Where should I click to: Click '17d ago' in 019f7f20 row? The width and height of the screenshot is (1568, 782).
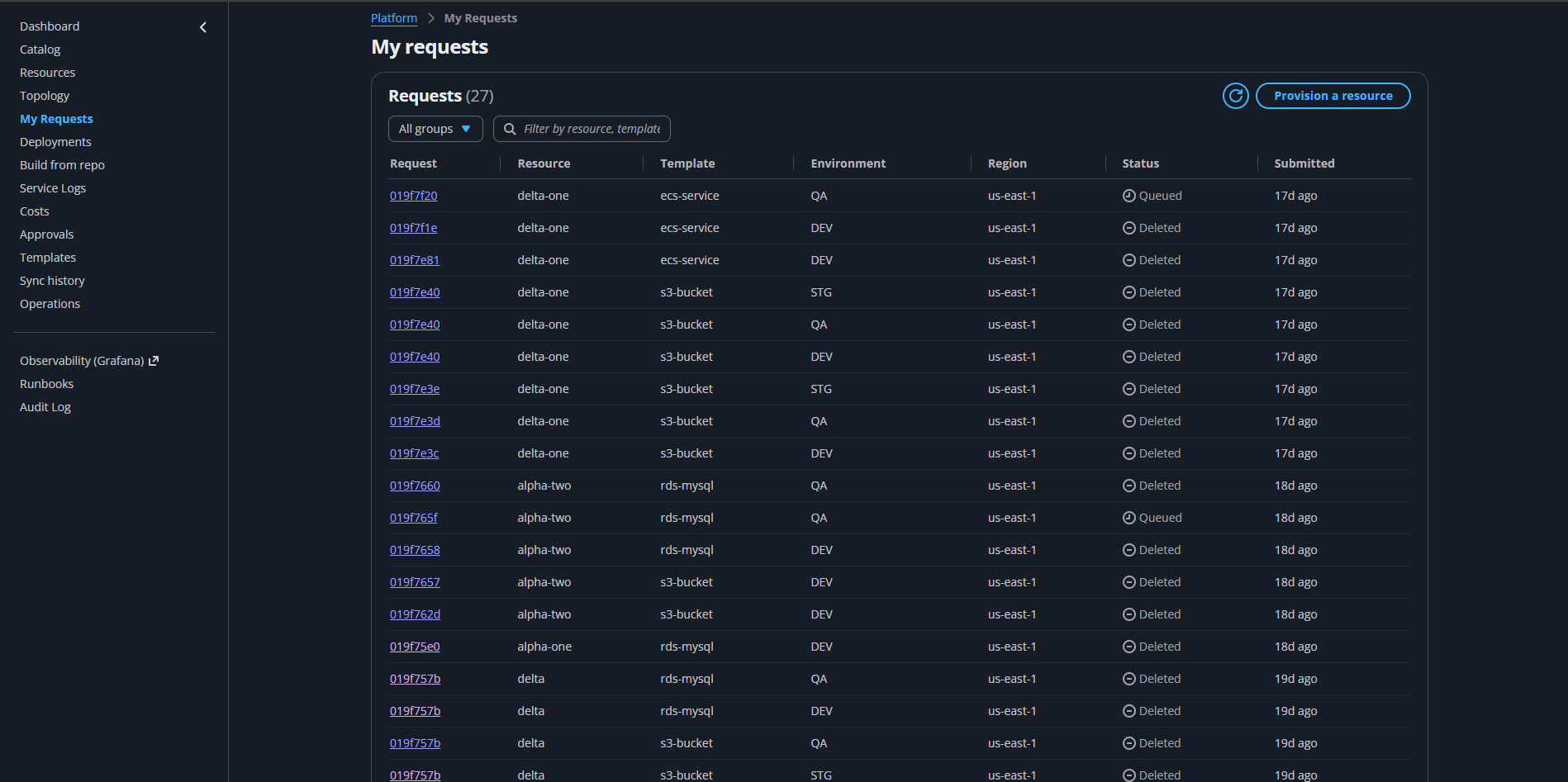(x=1295, y=196)
